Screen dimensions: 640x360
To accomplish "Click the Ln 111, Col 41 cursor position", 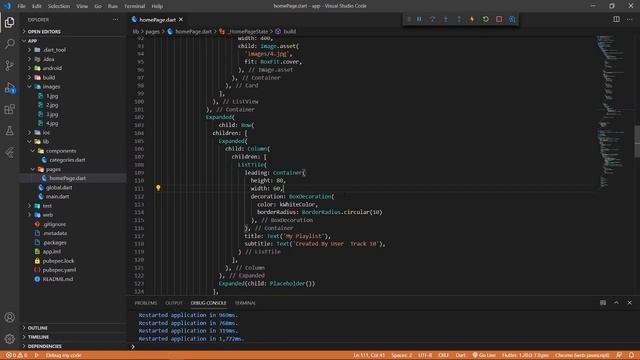I will click(x=369, y=355).
